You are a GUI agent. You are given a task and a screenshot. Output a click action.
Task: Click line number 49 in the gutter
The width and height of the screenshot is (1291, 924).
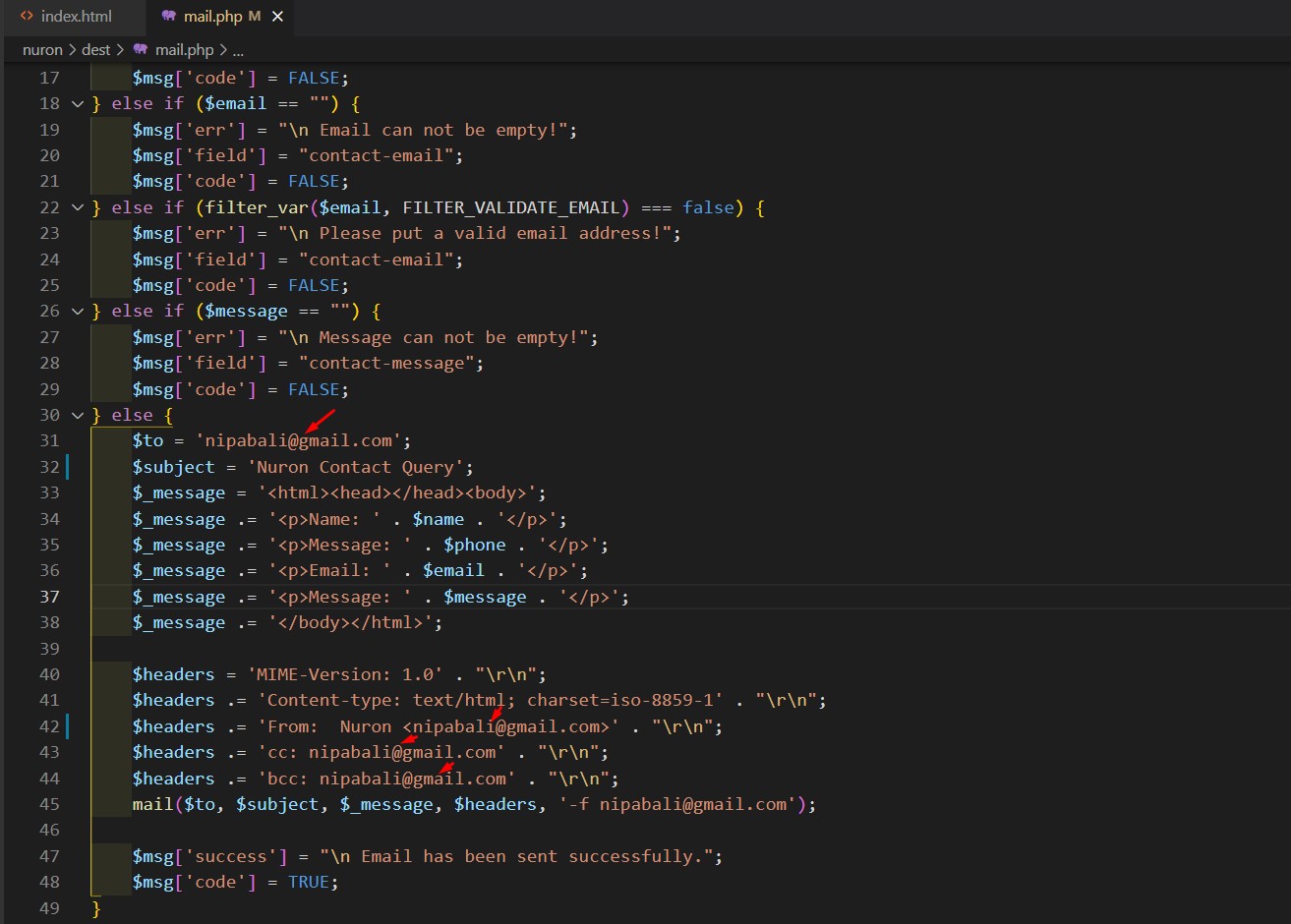49,908
